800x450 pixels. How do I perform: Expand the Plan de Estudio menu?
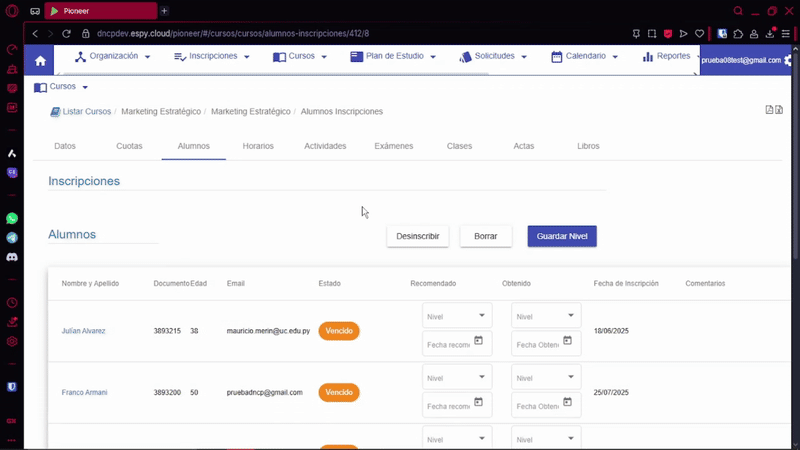point(393,57)
